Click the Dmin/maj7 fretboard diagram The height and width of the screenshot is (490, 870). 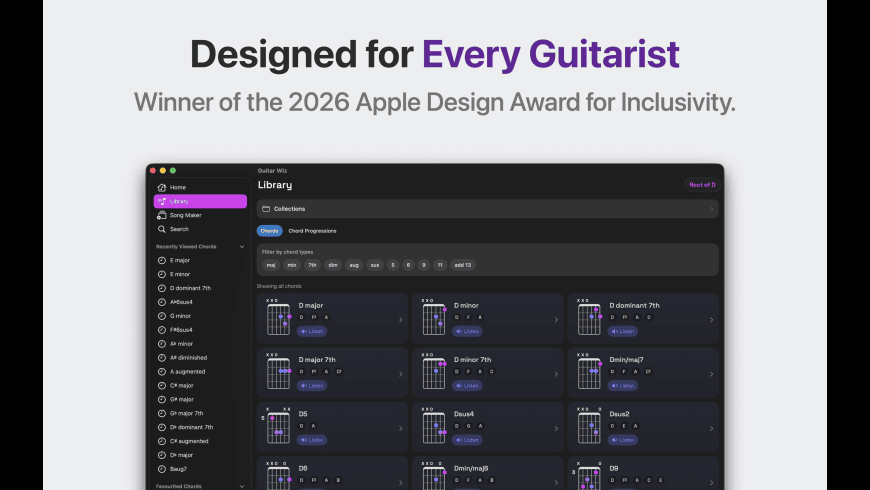589,371
